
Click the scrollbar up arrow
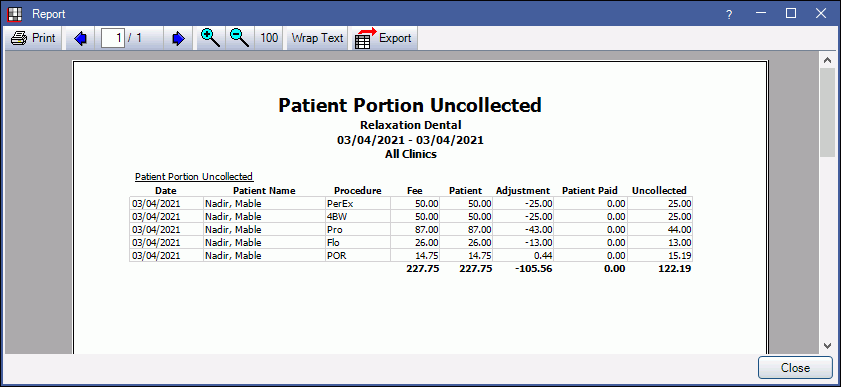[x=826, y=60]
